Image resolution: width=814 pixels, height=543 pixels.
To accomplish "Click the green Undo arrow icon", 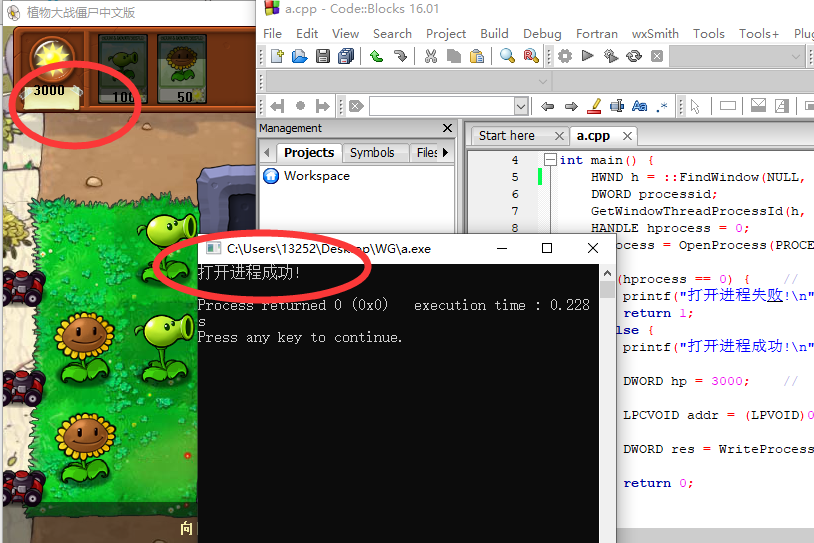I will pyautogui.click(x=376, y=56).
